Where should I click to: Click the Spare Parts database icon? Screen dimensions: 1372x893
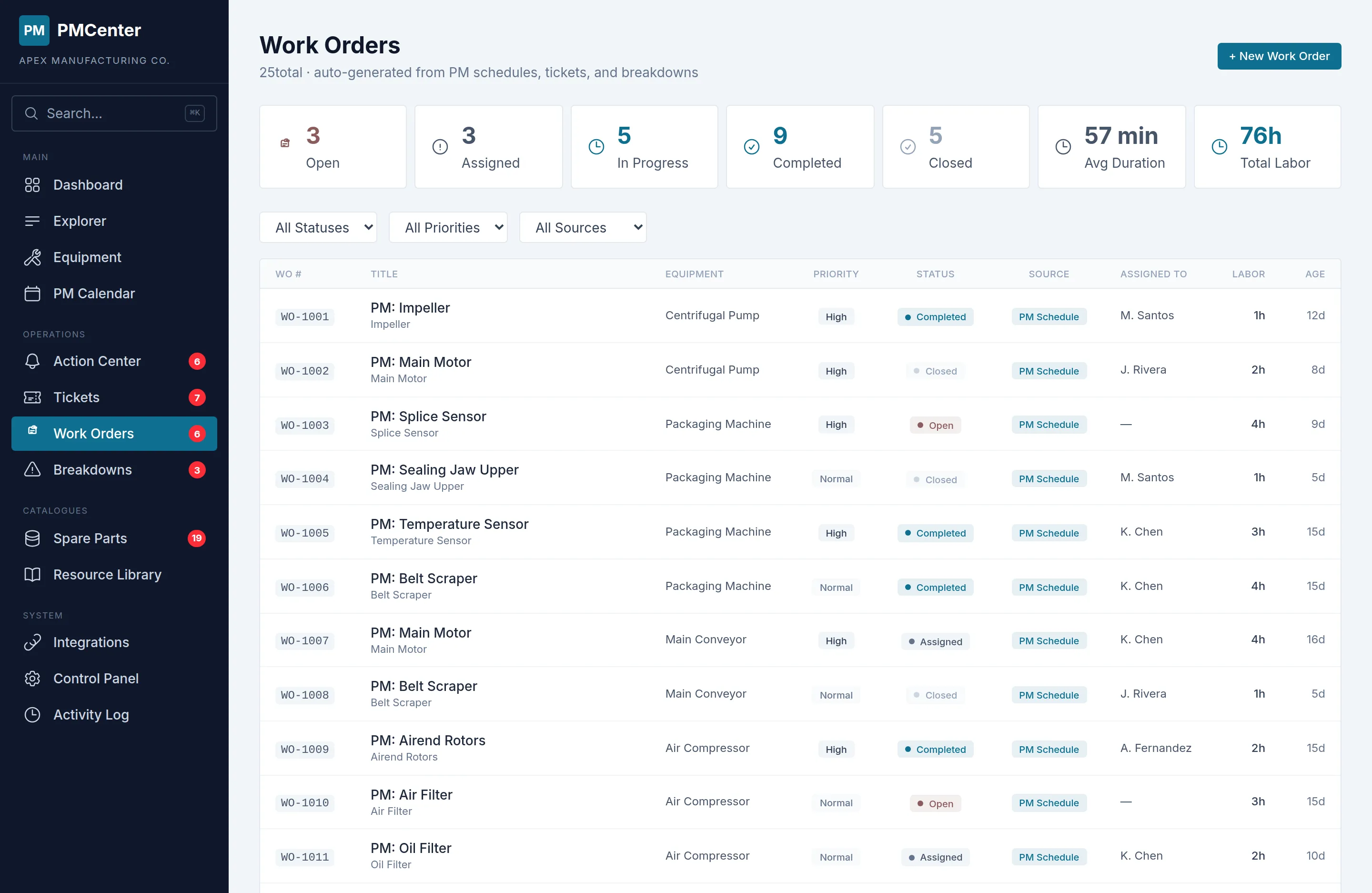coord(32,538)
